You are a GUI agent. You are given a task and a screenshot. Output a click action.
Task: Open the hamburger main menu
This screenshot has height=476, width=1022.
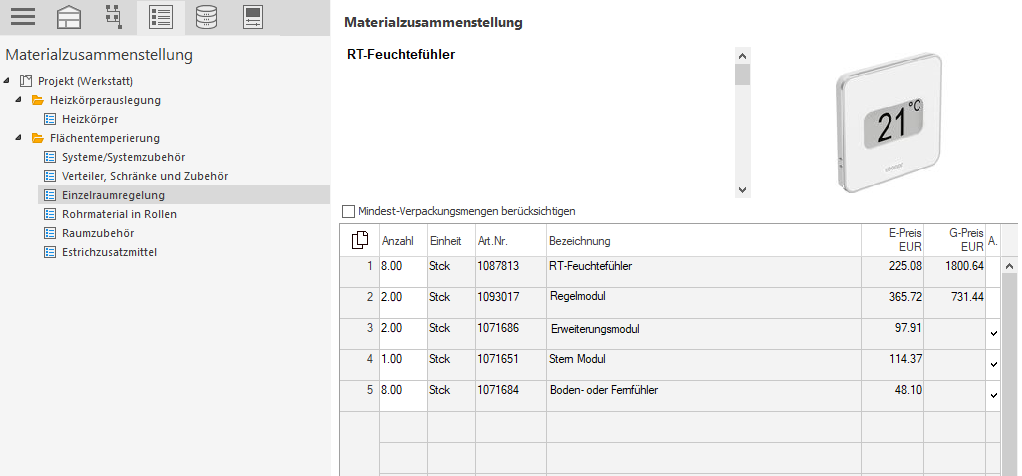[23, 16]
